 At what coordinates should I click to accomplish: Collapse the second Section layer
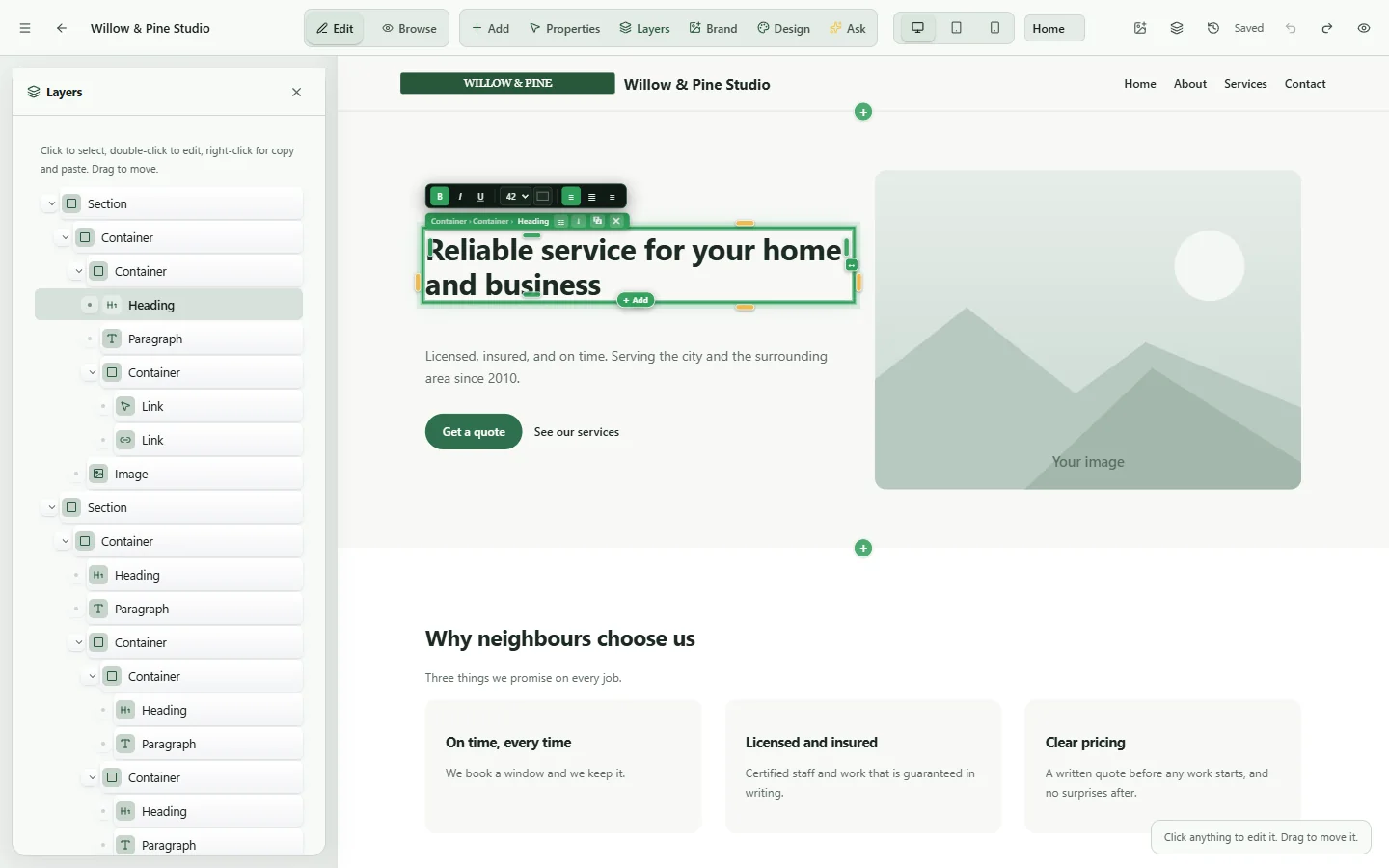tap(51, 508)
